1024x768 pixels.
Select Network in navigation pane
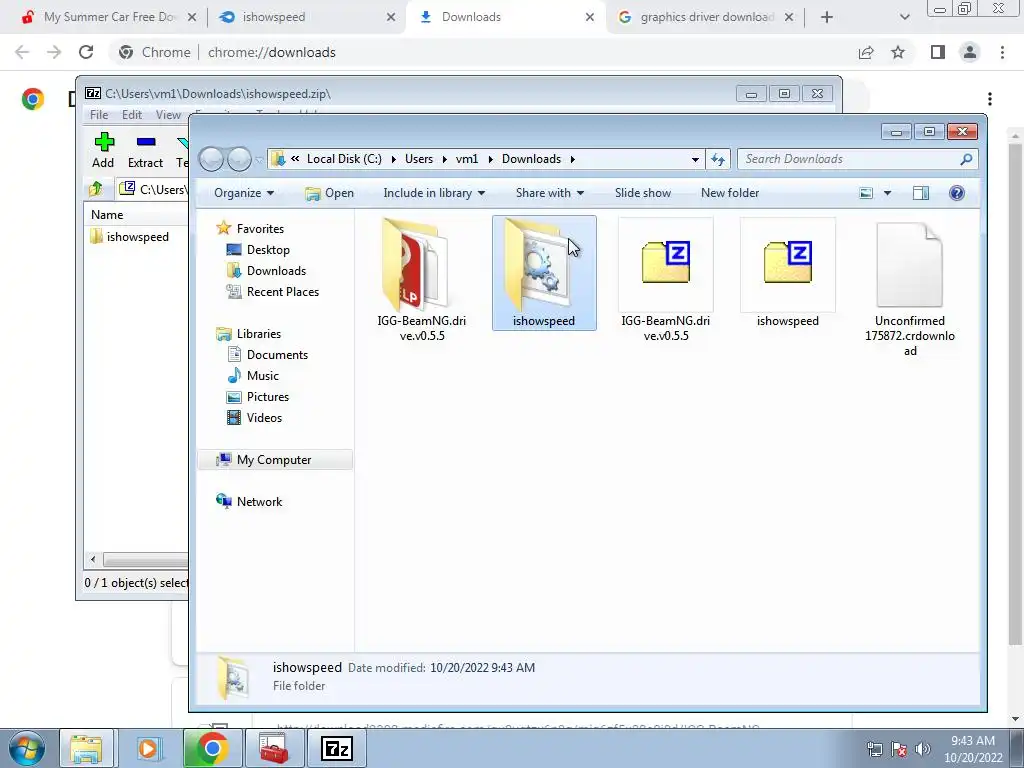(x=259, y=502)
